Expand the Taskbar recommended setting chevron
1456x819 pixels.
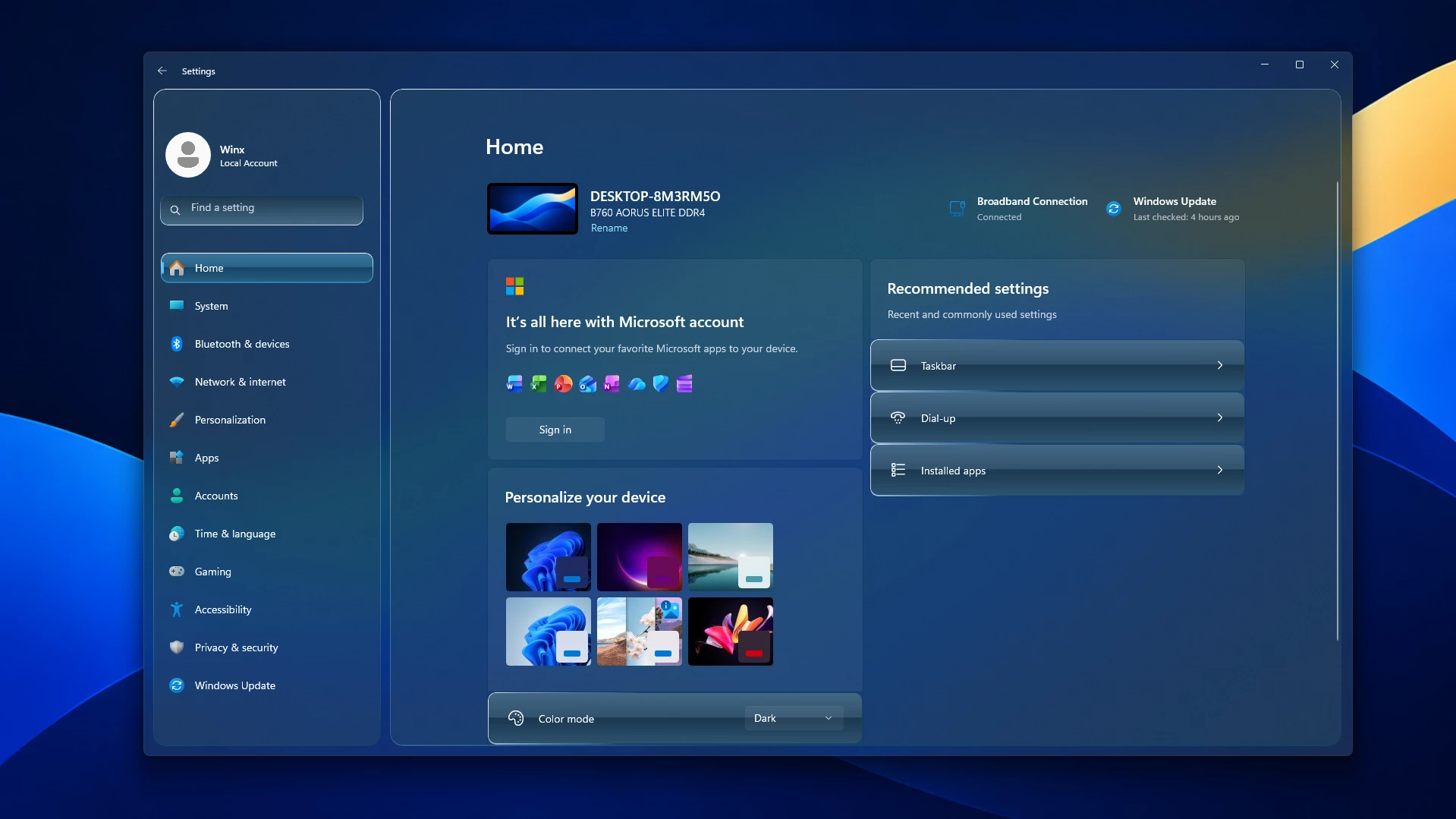[1220, 365]
